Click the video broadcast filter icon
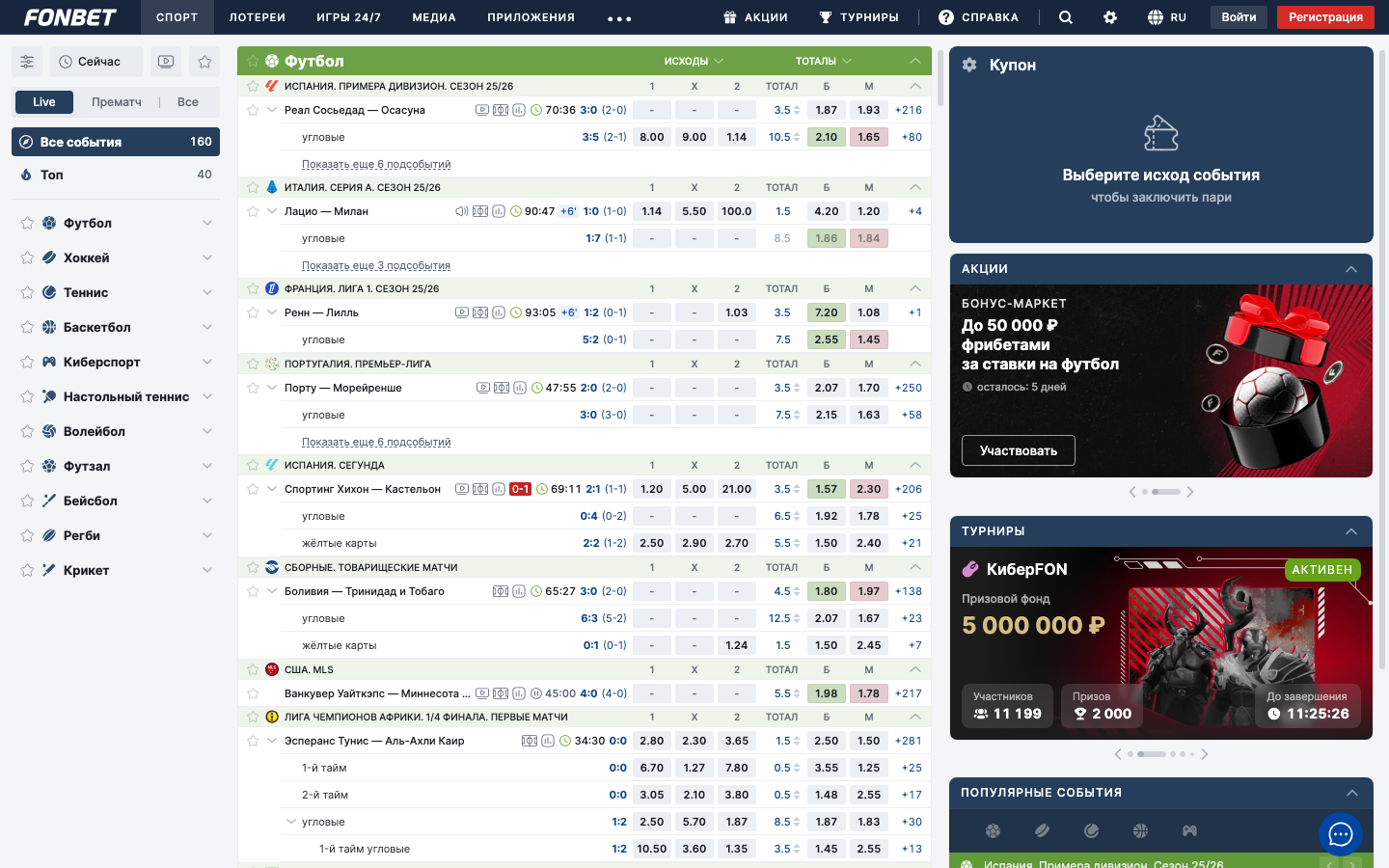Image resolution: width=1389 pixels, height=868 pixels. click(166, 62)
